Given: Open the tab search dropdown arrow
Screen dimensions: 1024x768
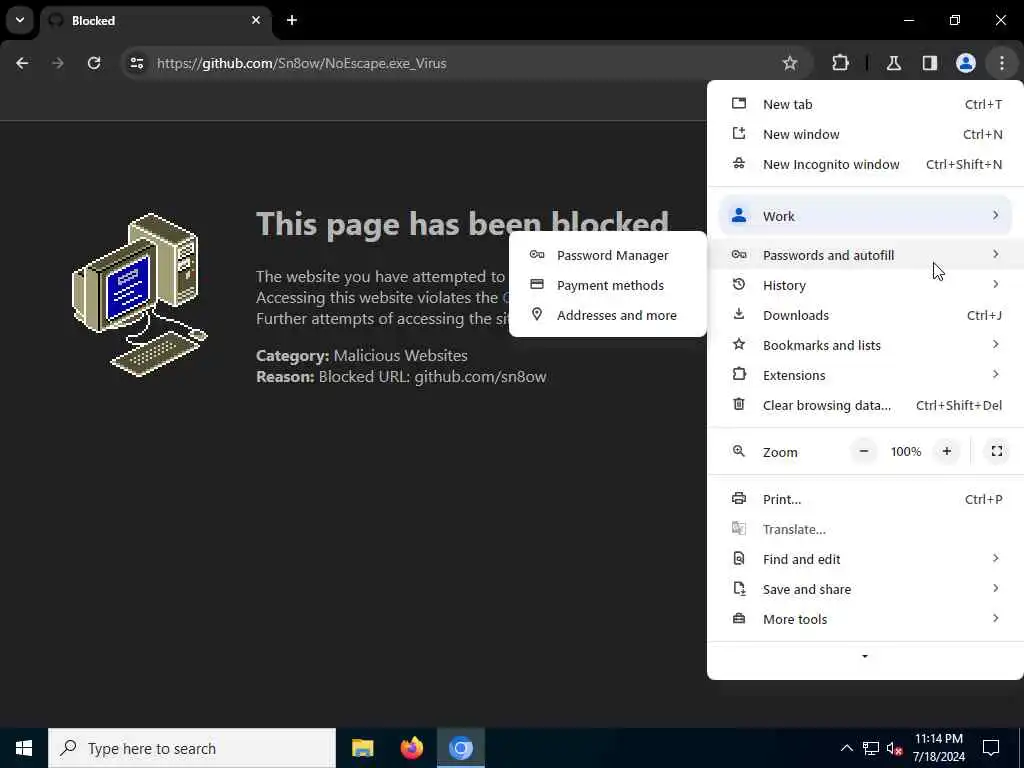Looking at the screenshot, I should coord(20,20).
